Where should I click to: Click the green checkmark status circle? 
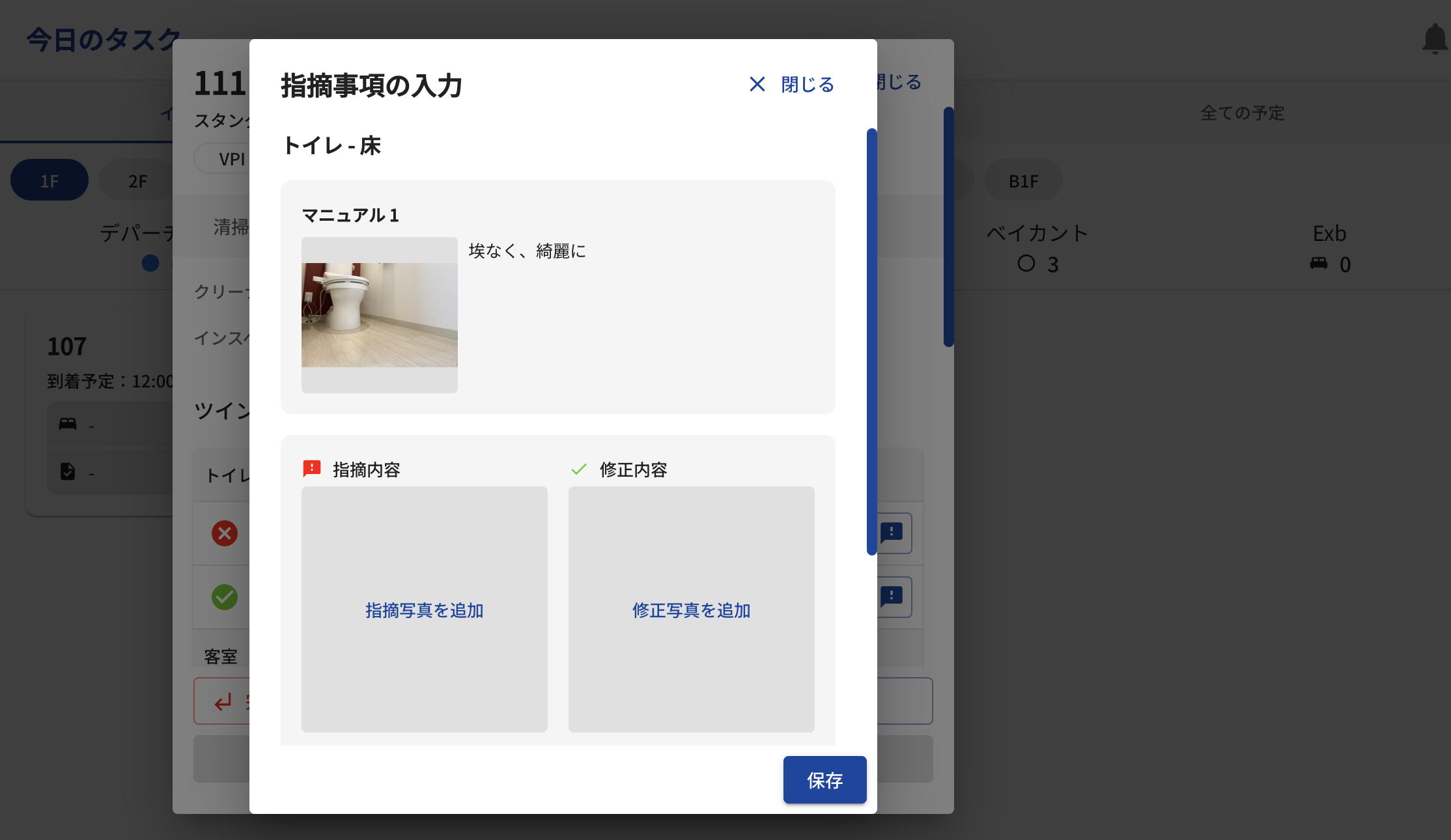[x=224, y=596]
